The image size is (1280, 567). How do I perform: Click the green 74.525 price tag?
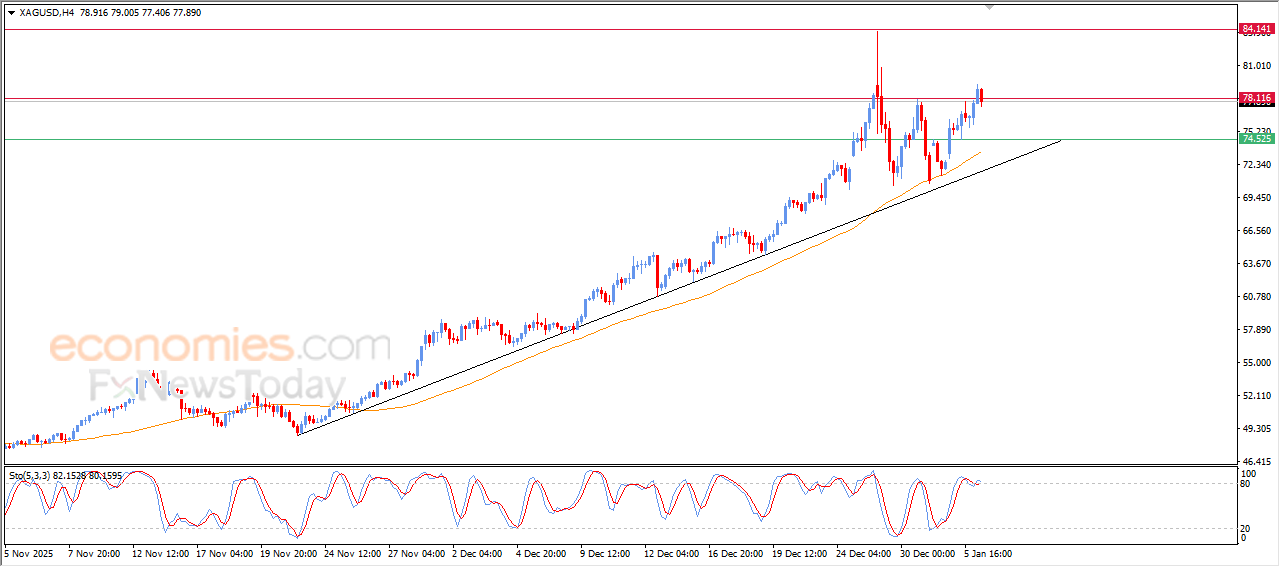tap(1255, 139)
